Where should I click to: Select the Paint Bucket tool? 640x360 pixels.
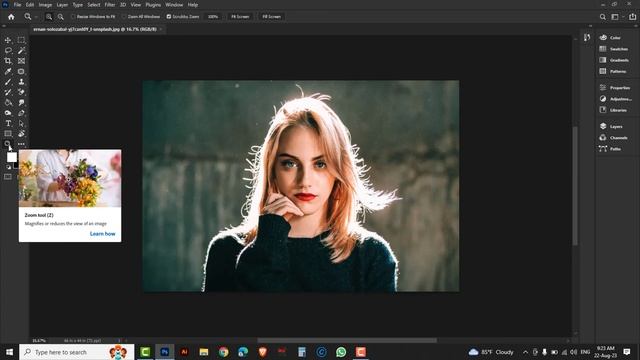8,102
